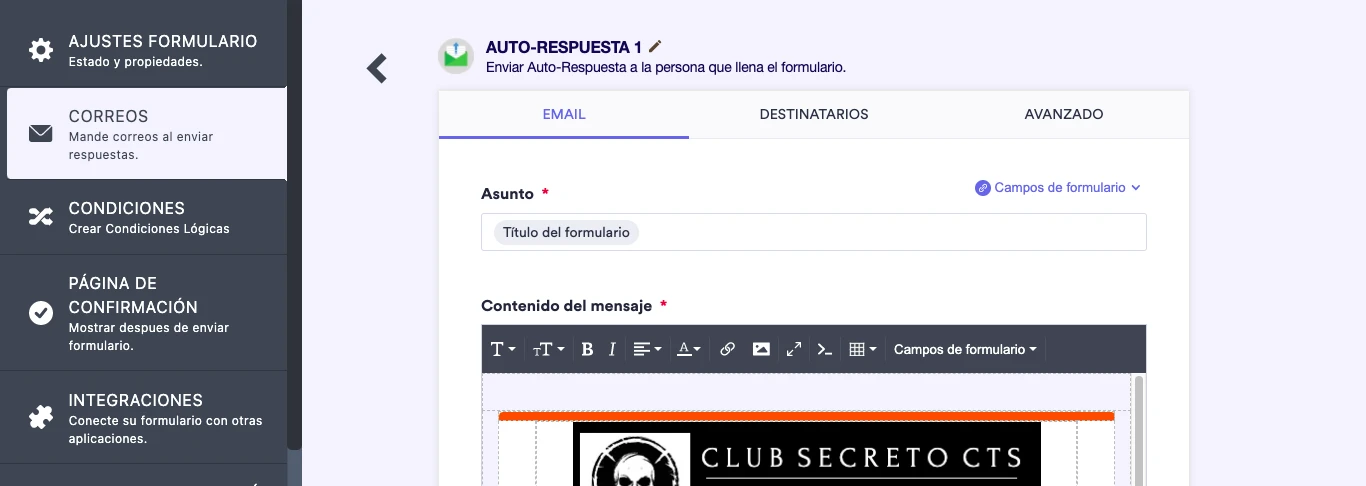Click the shuffle icon for Condiciones
The height and width of the screenshot is (486, 1366).
[41, 217]
